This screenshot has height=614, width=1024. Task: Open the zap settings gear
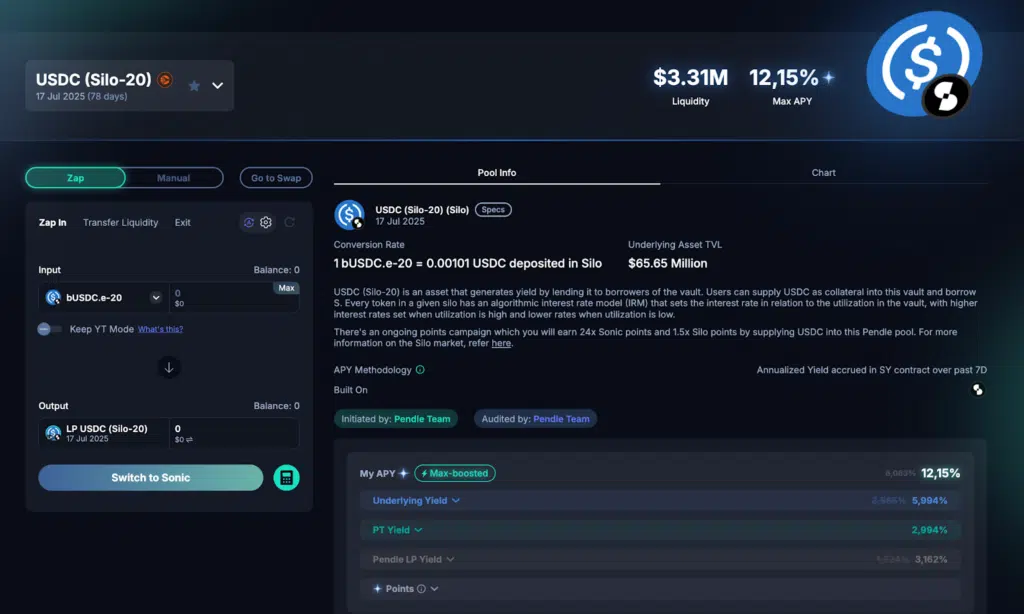tap(266, 223)
